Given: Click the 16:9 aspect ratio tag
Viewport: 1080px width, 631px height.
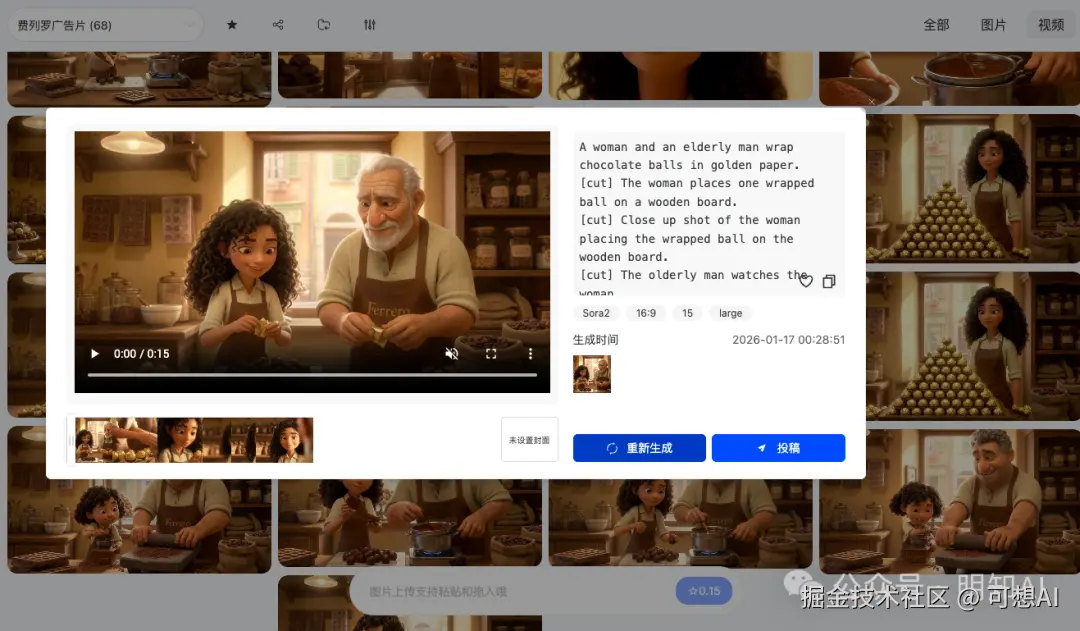Looking at the screenshot, I should [646, 313].
